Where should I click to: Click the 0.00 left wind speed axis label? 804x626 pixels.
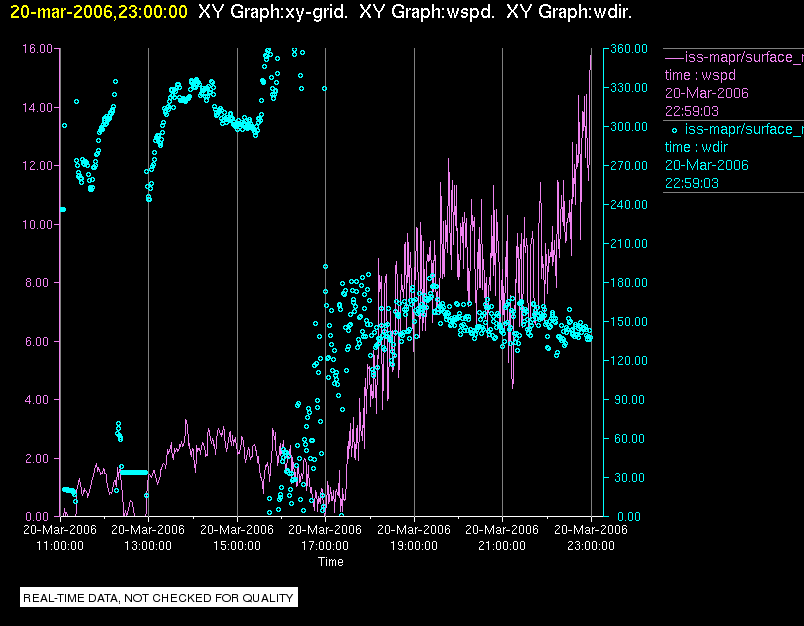pos(39,516)
